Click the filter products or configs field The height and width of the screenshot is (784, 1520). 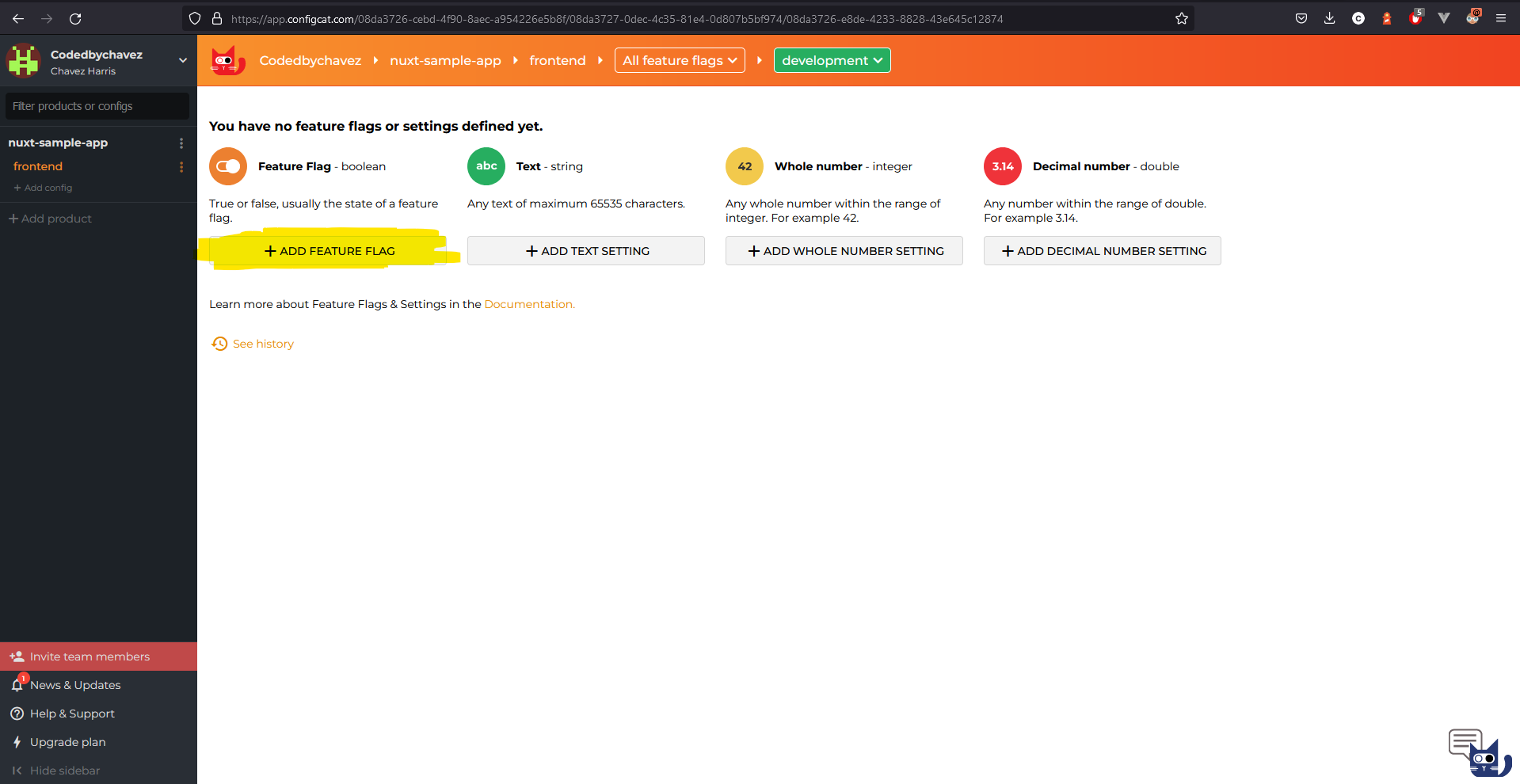point(97,105)
